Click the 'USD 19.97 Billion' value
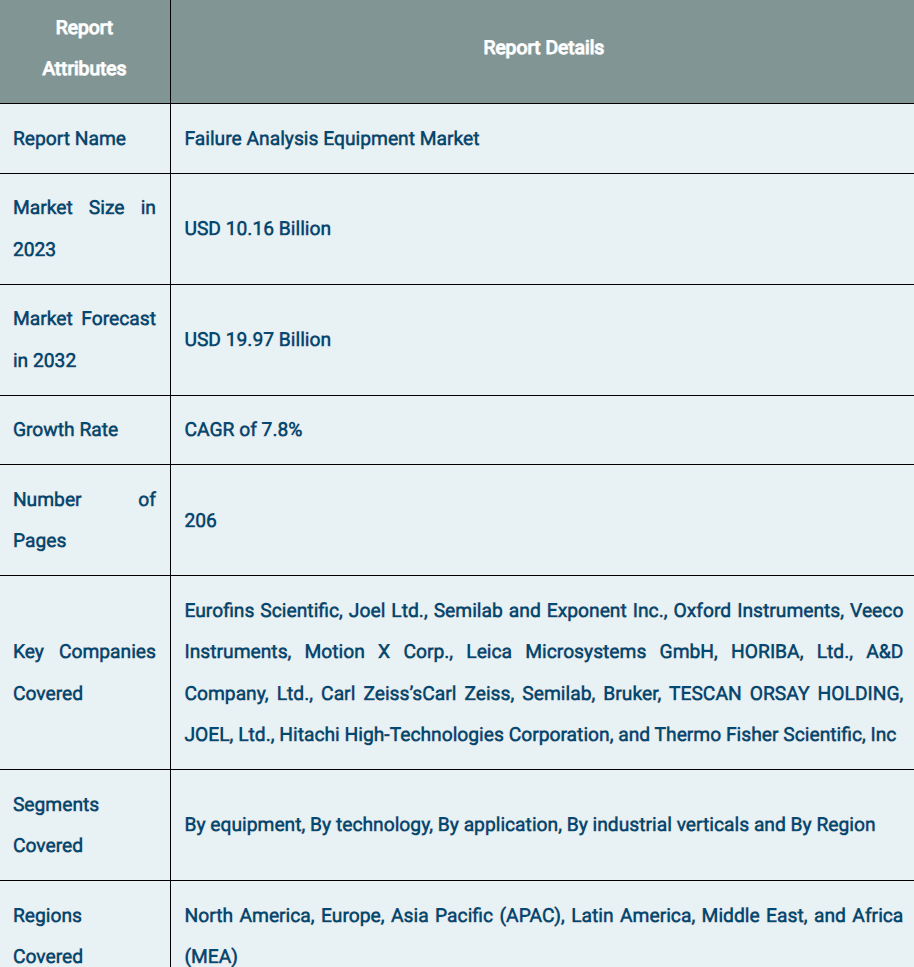The width and height of the screenshot is (914, 967). [x=258, y=340]
